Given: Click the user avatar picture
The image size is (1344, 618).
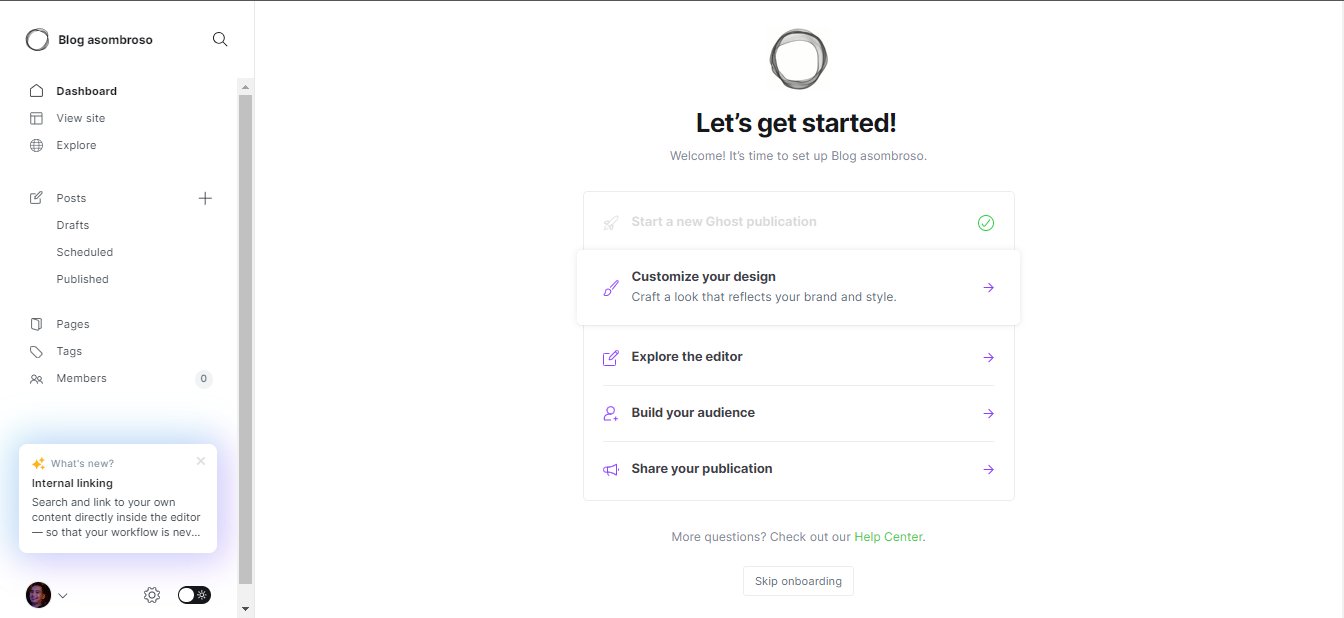Looking at the screenshot, I should click(38, 595).
